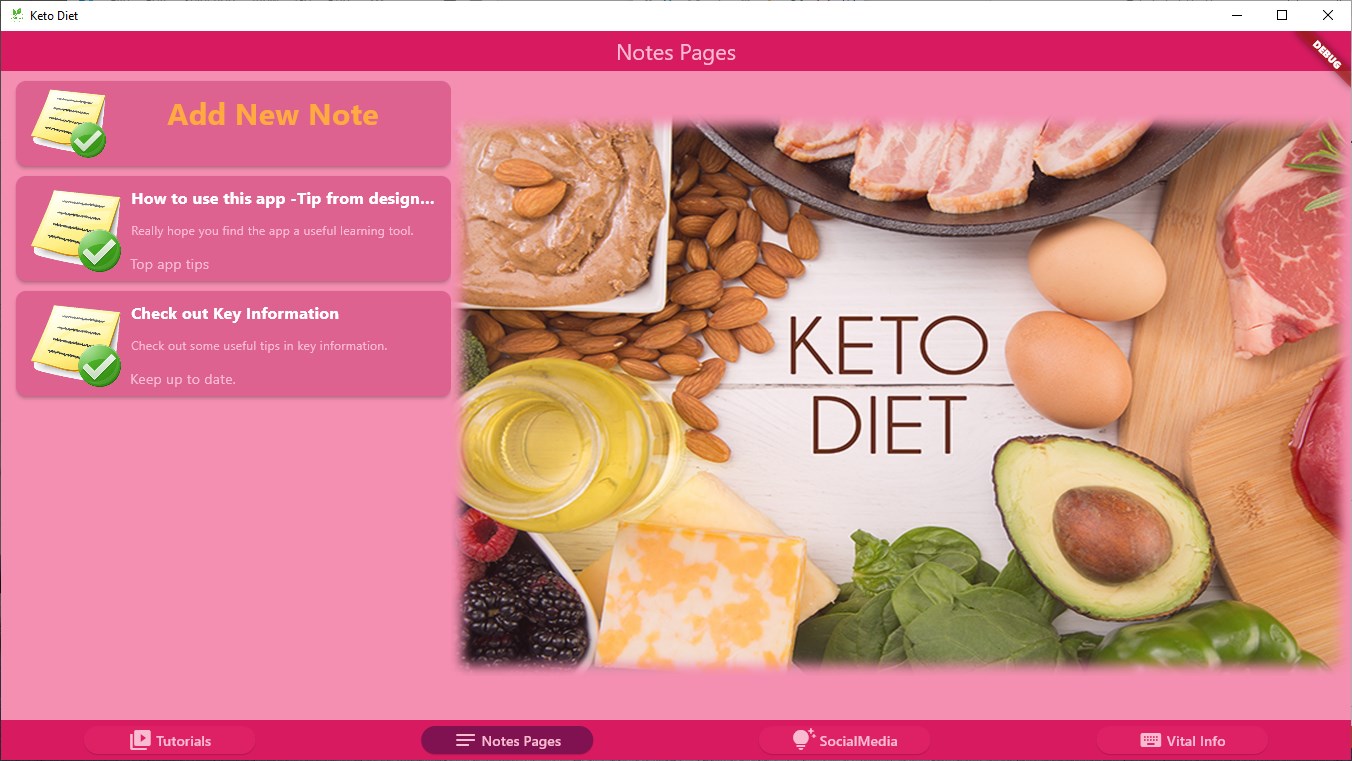The width and height of the screenshot is (1352, 761).
Task: Select the Notes Pages tab label
Action: 521,741
